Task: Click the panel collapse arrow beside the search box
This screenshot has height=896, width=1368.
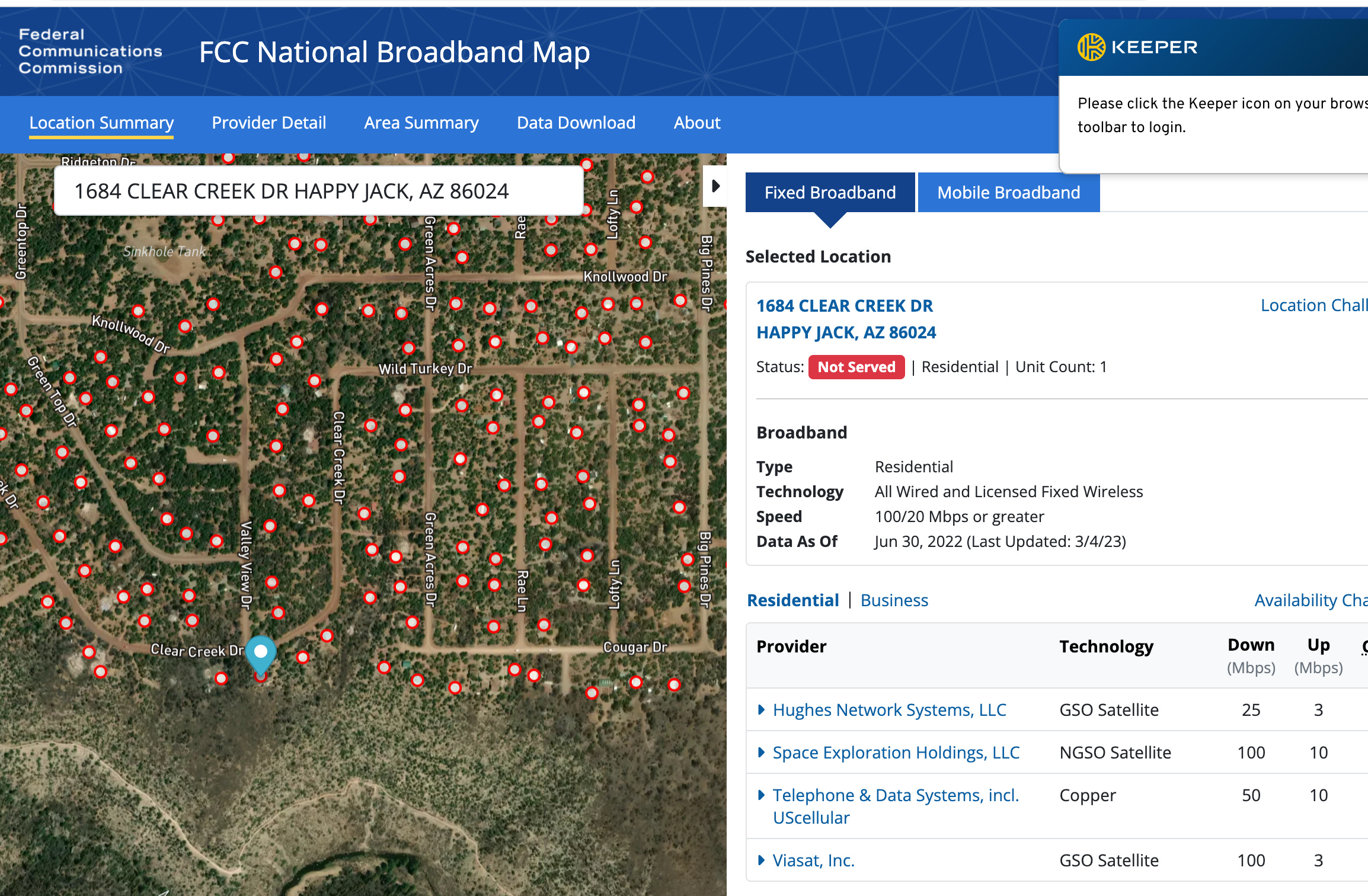Action: click(715, 185)
